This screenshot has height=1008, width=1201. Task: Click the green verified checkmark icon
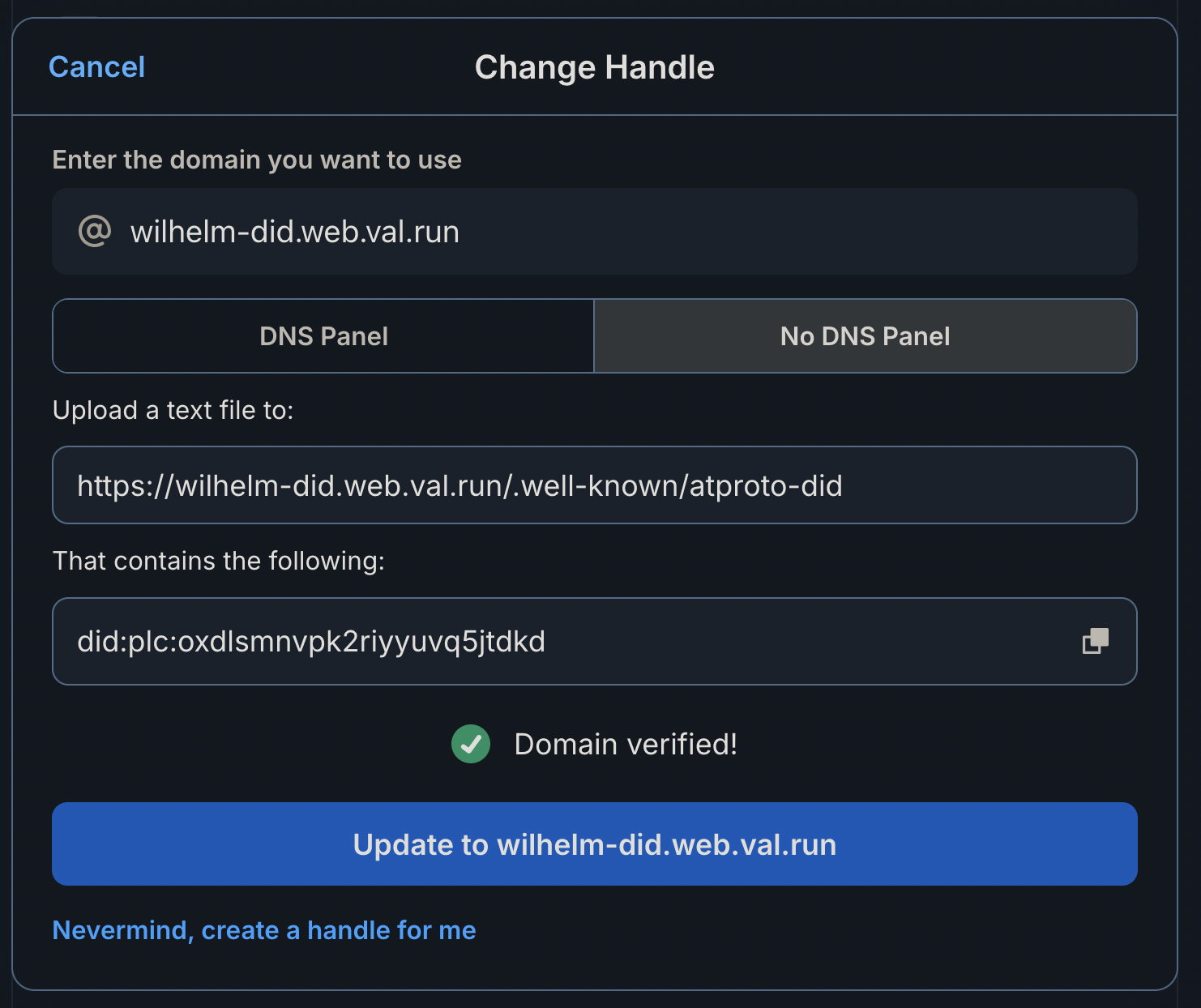click(471, 744)
